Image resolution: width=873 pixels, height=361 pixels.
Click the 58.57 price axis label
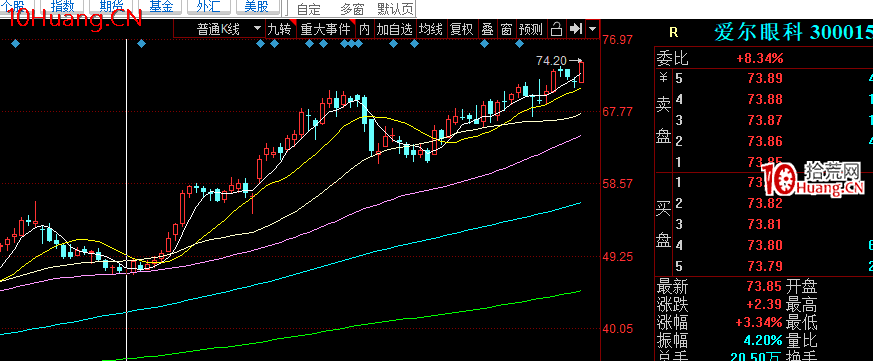tap(618, 183)
